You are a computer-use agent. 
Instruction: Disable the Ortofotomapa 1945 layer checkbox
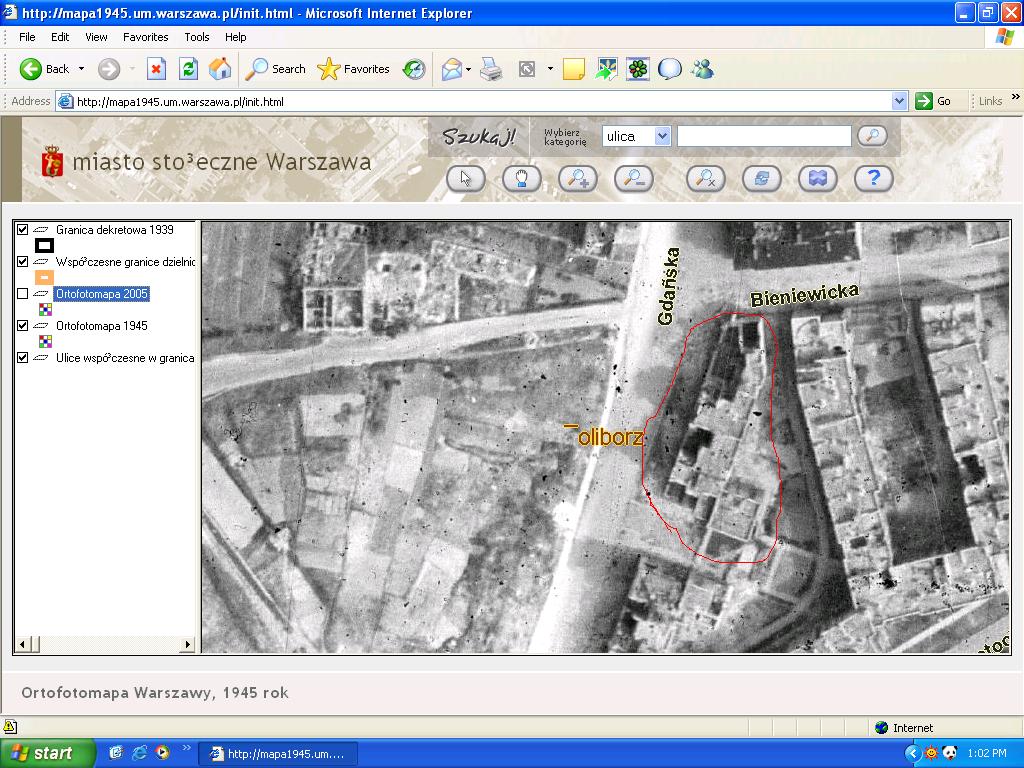(23, 326)
